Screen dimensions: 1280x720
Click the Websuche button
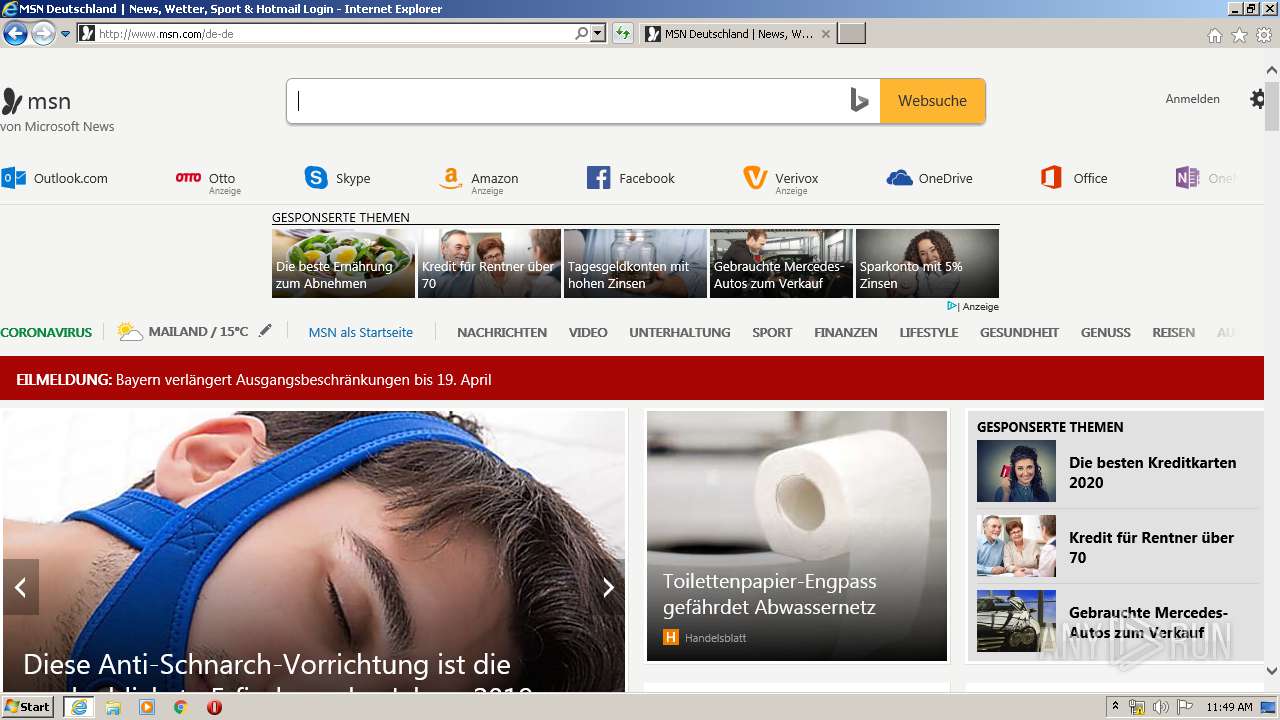click(x=932, y=101)
